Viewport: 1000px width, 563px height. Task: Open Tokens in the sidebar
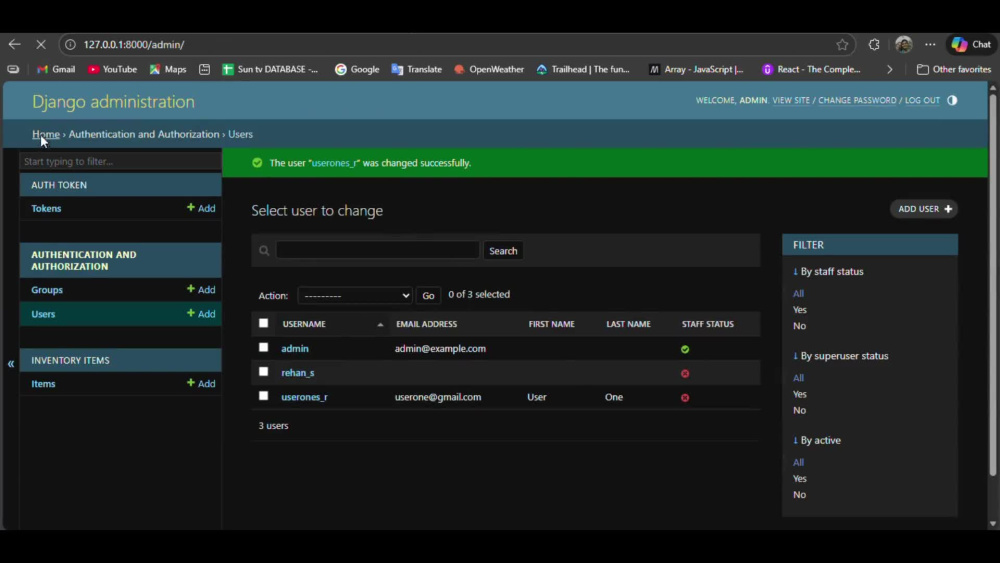[46, 208]
